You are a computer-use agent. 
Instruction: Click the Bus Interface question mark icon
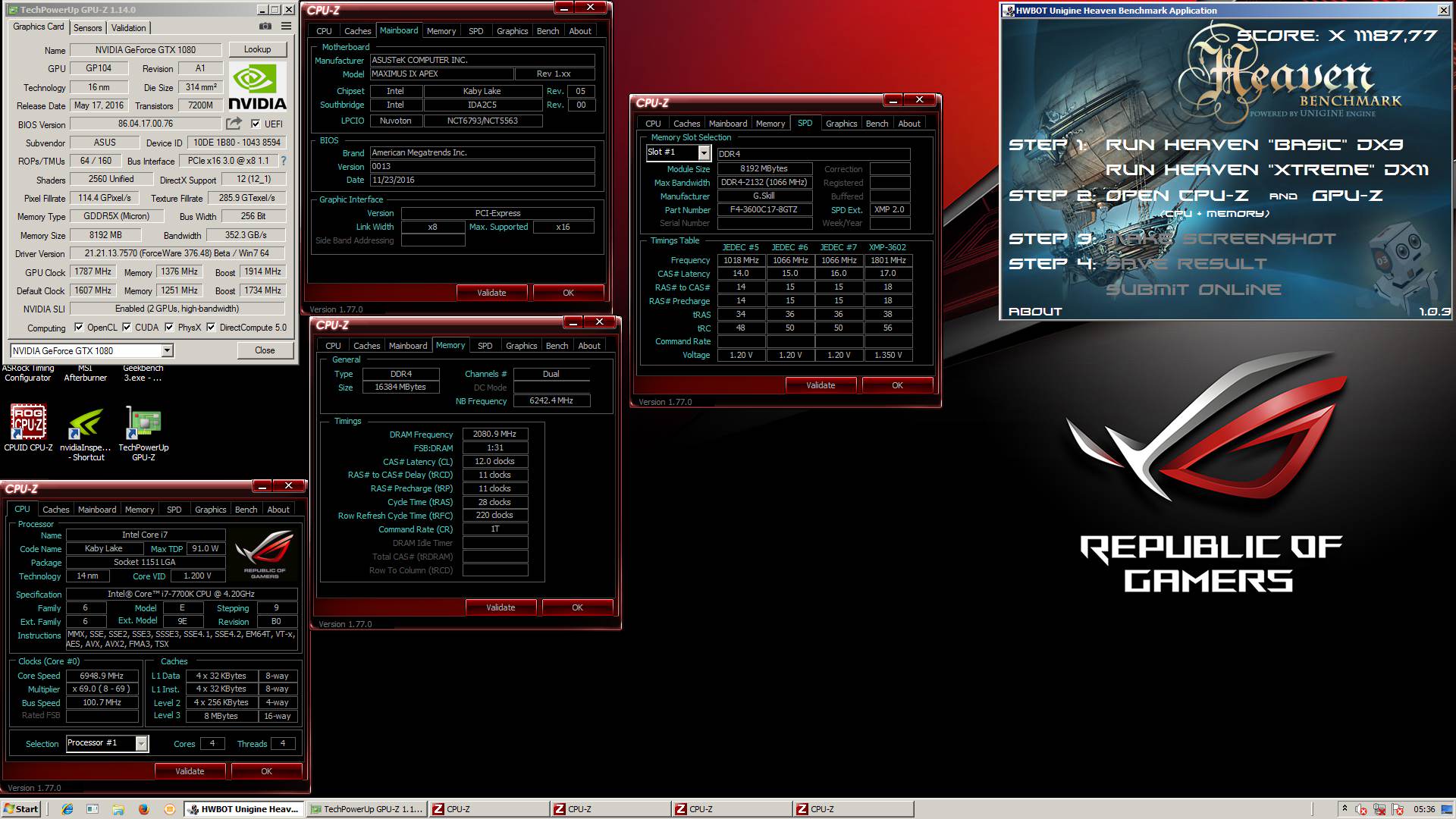284,161
